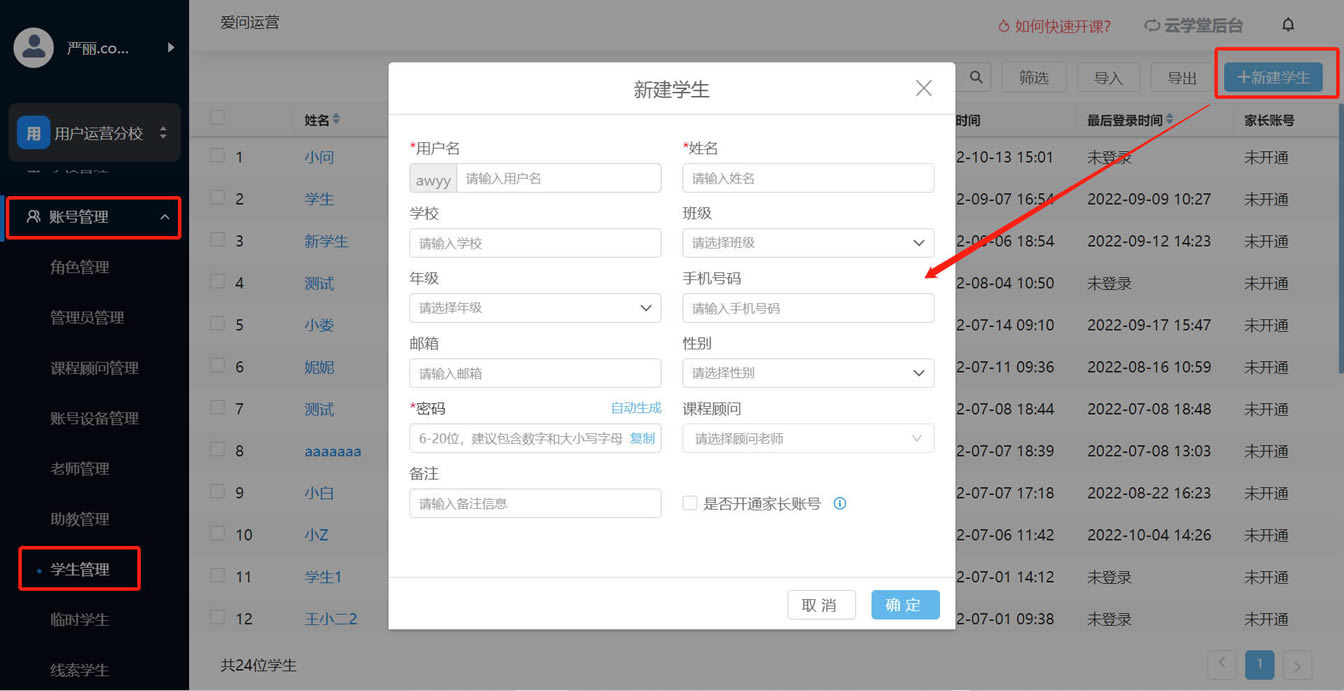Screen dimensions: 1344x691
Task: Click the search magnifier icon
Action: 975,77
